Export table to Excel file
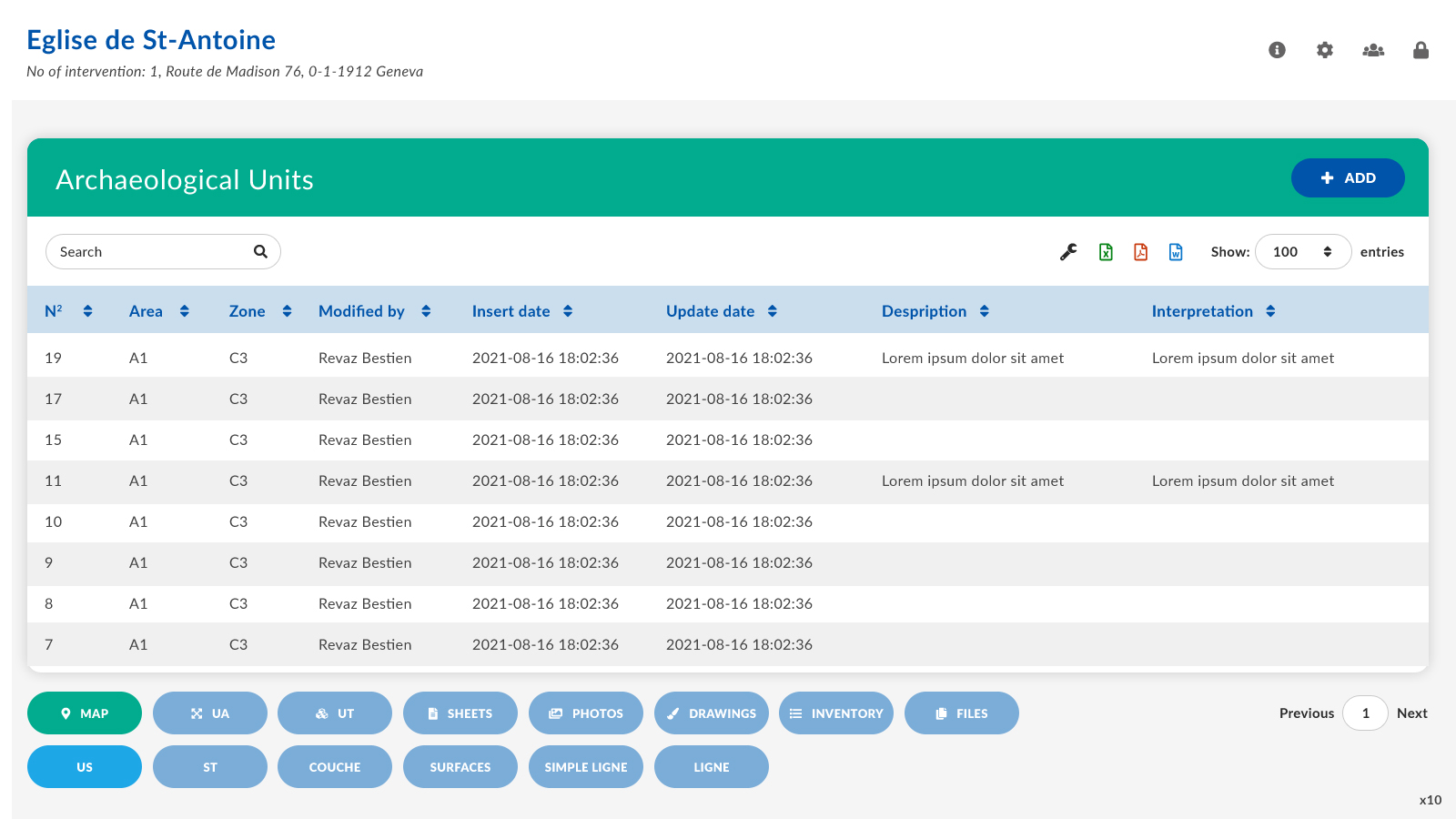Image resolution: width=1456 pixels, height=819 pixels. tap(1106, 252)
